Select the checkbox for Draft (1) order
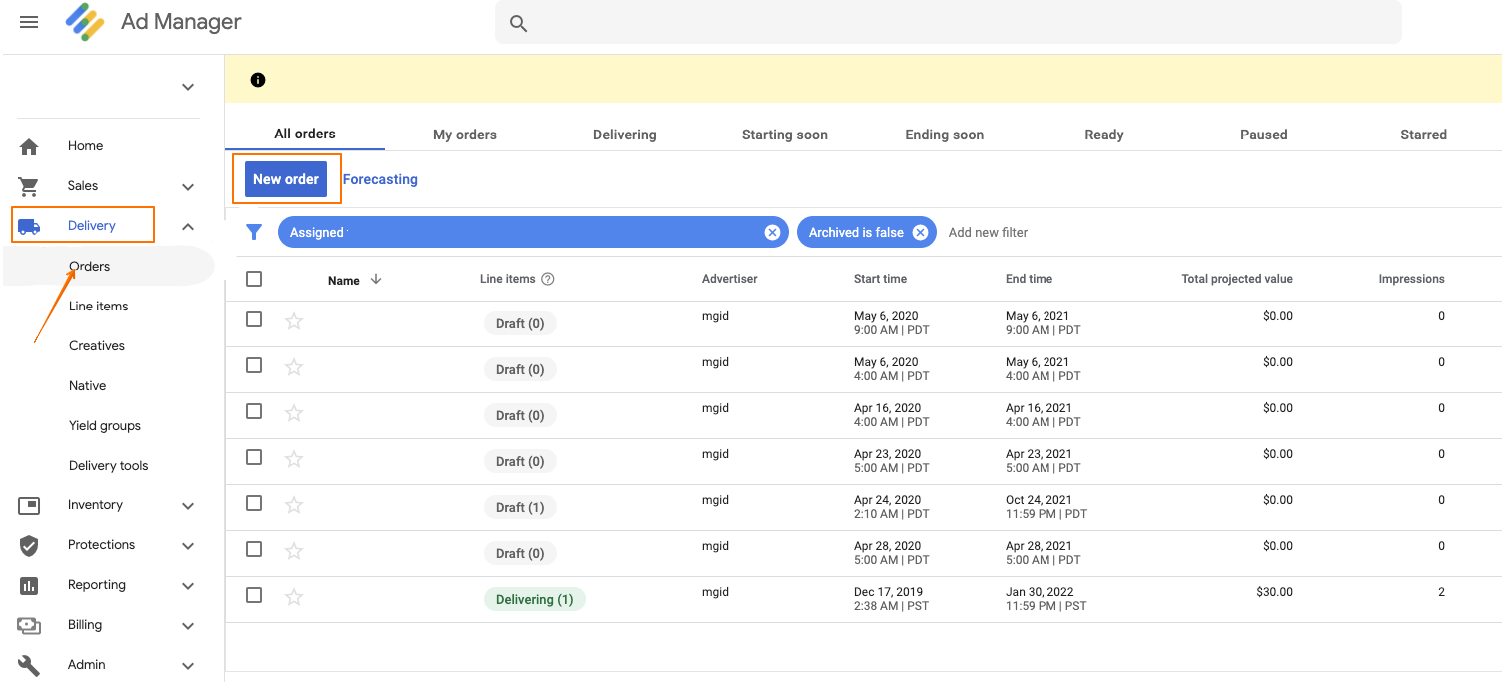 tap(254, 503)
